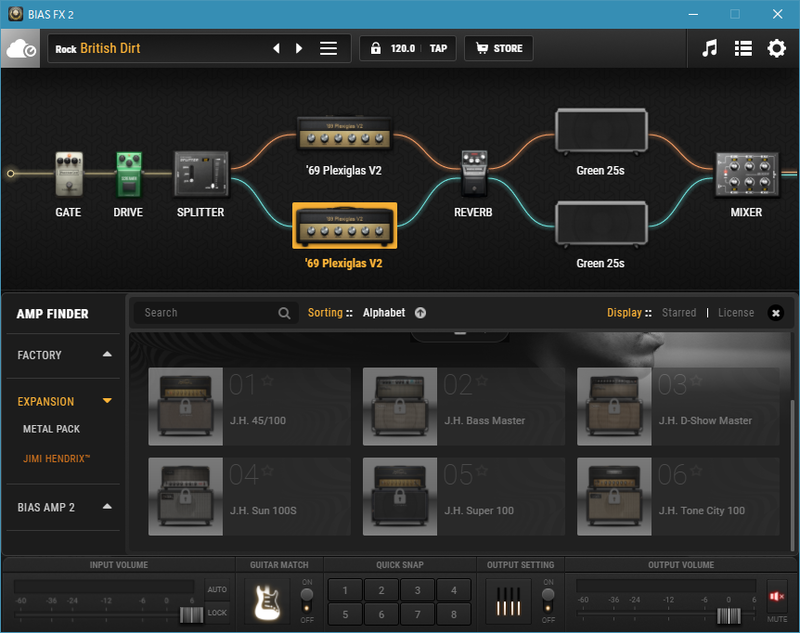The height and width of the screenshot is (633, 800).
Task: Reverse sort order arrow icon
Action: [x=420, y=313]
